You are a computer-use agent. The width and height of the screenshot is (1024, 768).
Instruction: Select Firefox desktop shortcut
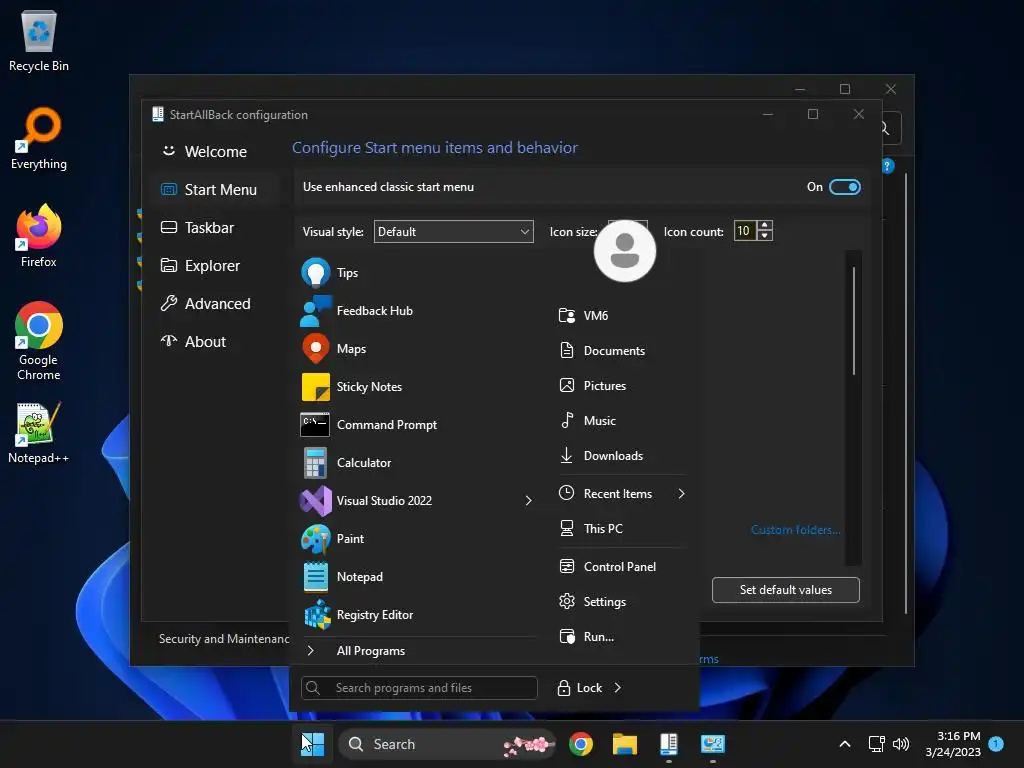point(39,236)
